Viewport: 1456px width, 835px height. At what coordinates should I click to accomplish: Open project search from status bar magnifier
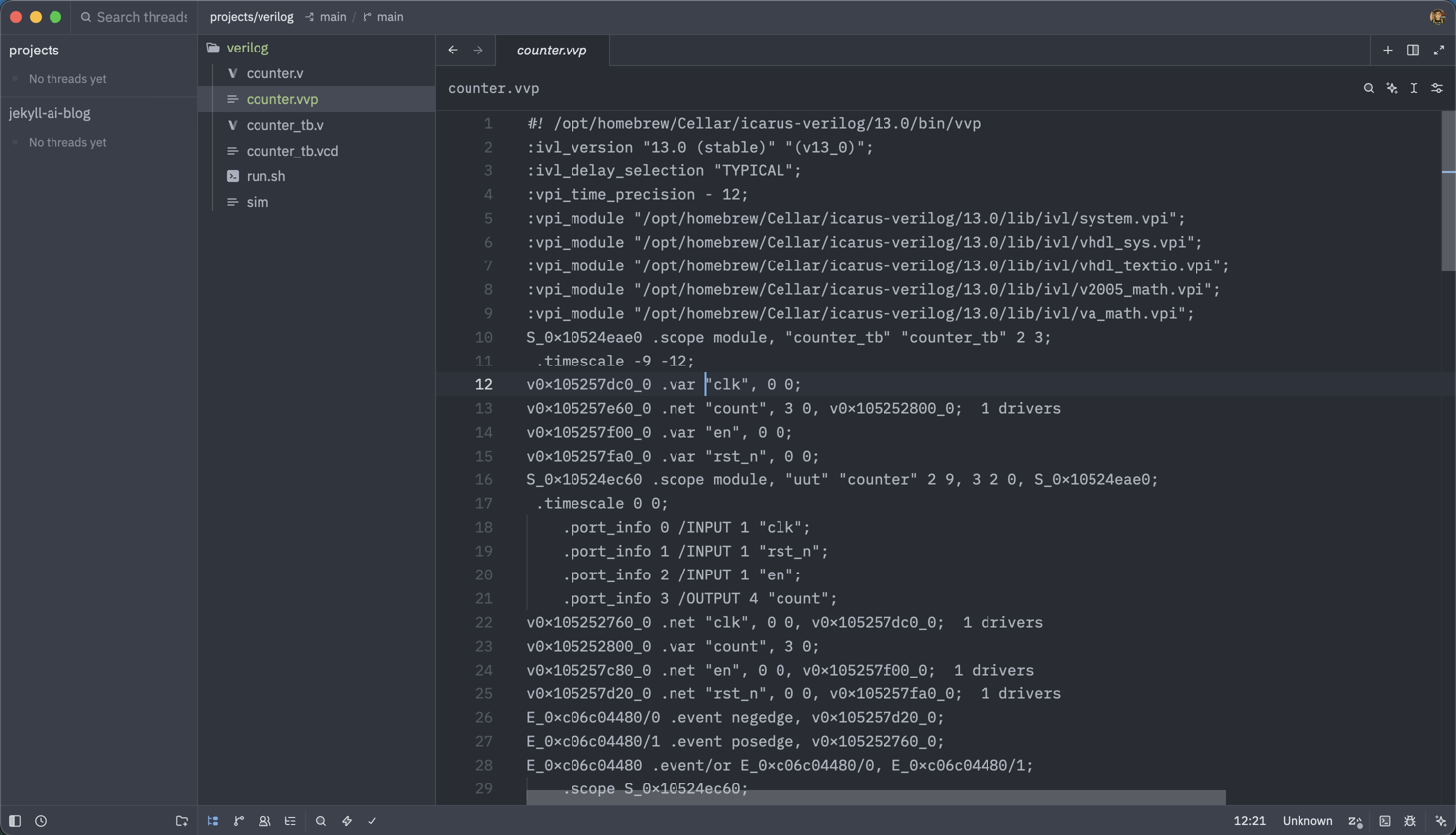321,821
